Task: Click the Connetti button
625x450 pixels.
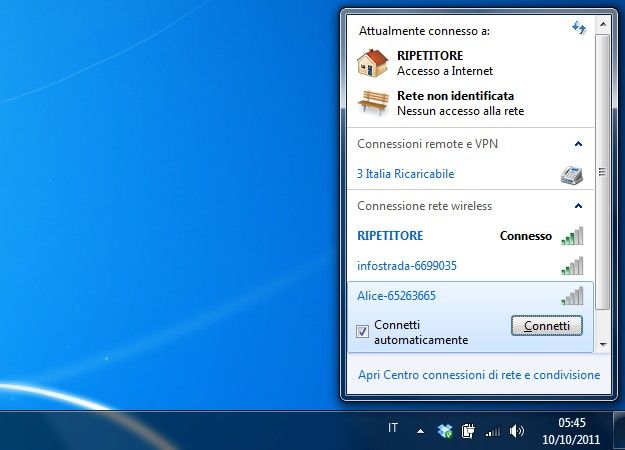Action: pos(547,326)
